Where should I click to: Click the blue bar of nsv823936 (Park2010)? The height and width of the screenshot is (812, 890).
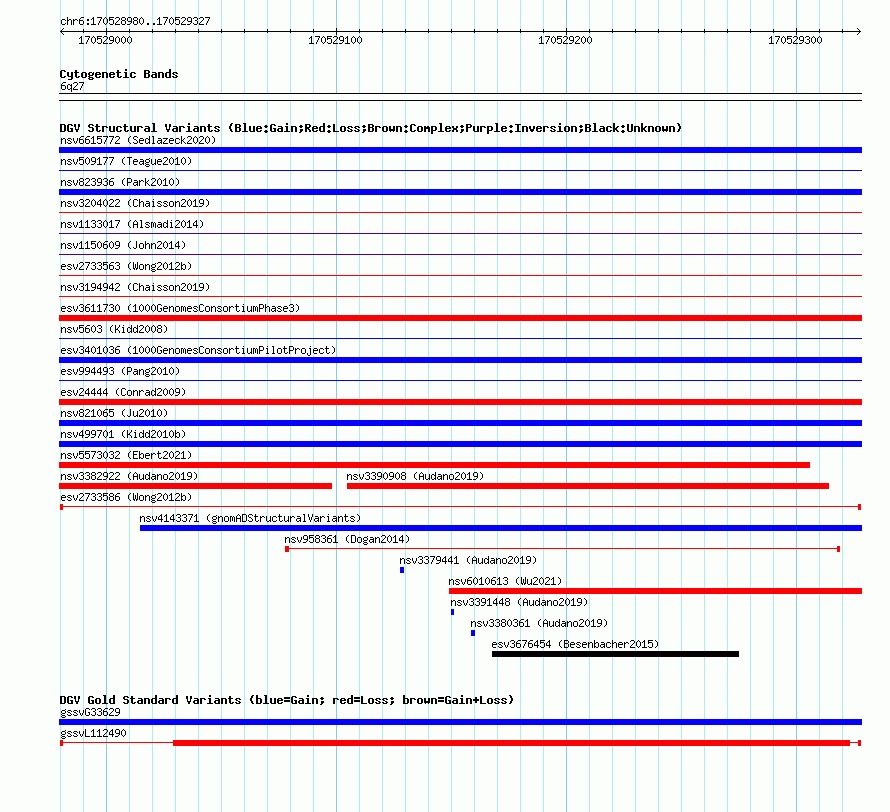pos(460,192)
